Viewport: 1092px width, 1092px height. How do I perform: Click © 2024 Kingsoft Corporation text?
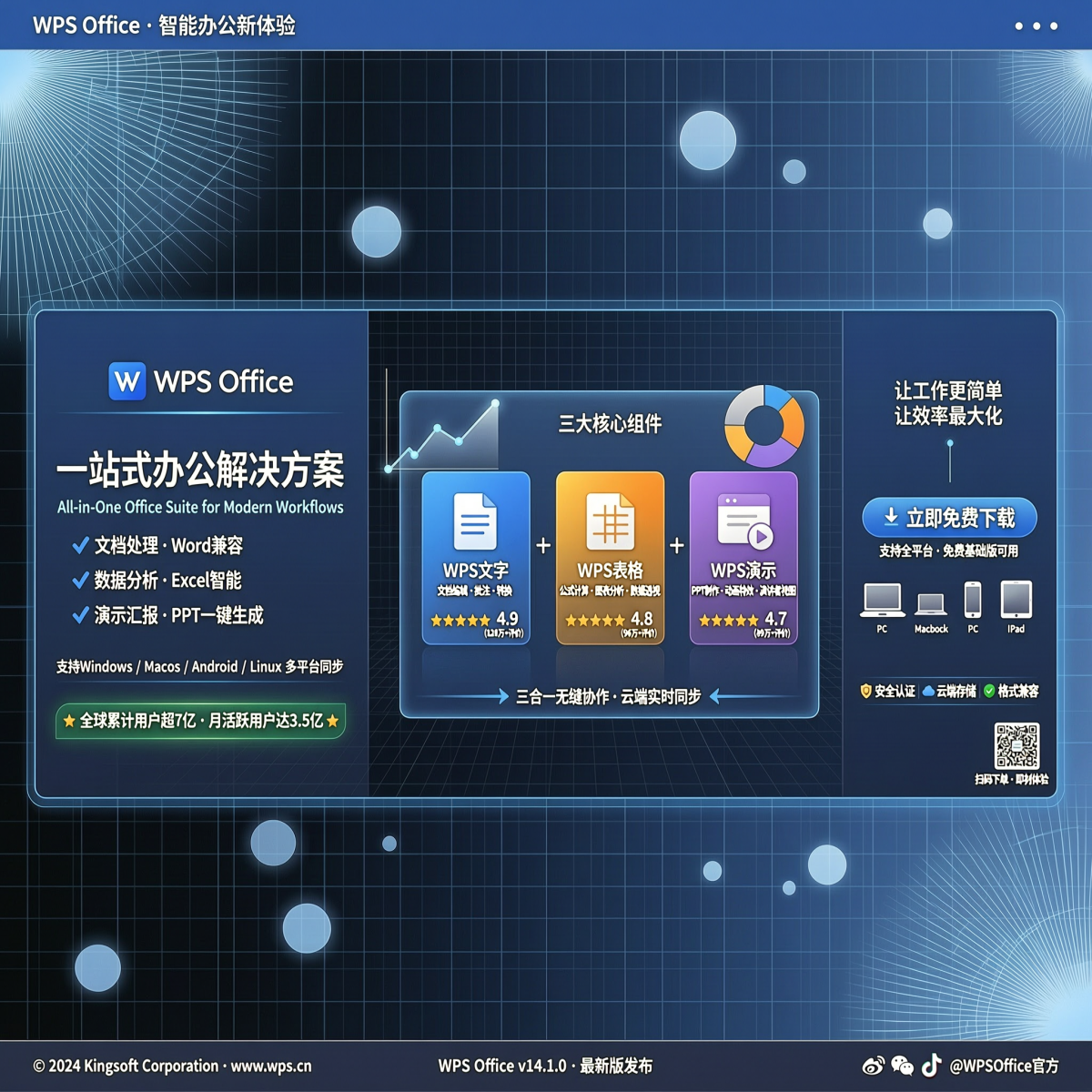[126, 1066]
